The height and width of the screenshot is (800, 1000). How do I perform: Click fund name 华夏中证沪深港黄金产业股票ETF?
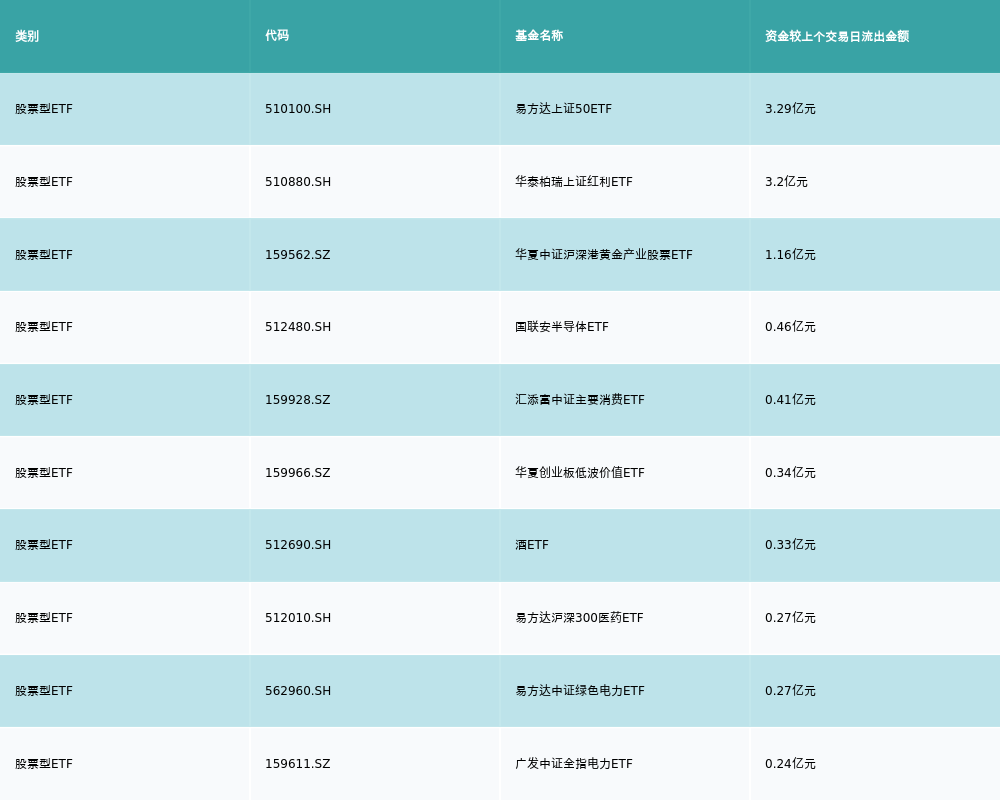coord(604,255)
